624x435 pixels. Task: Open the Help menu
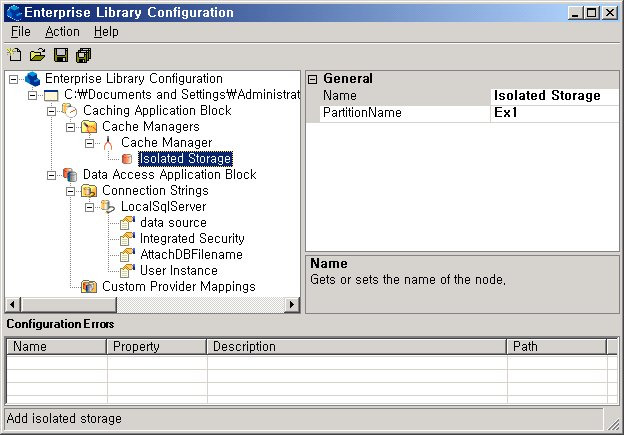[x=106, y=32]
